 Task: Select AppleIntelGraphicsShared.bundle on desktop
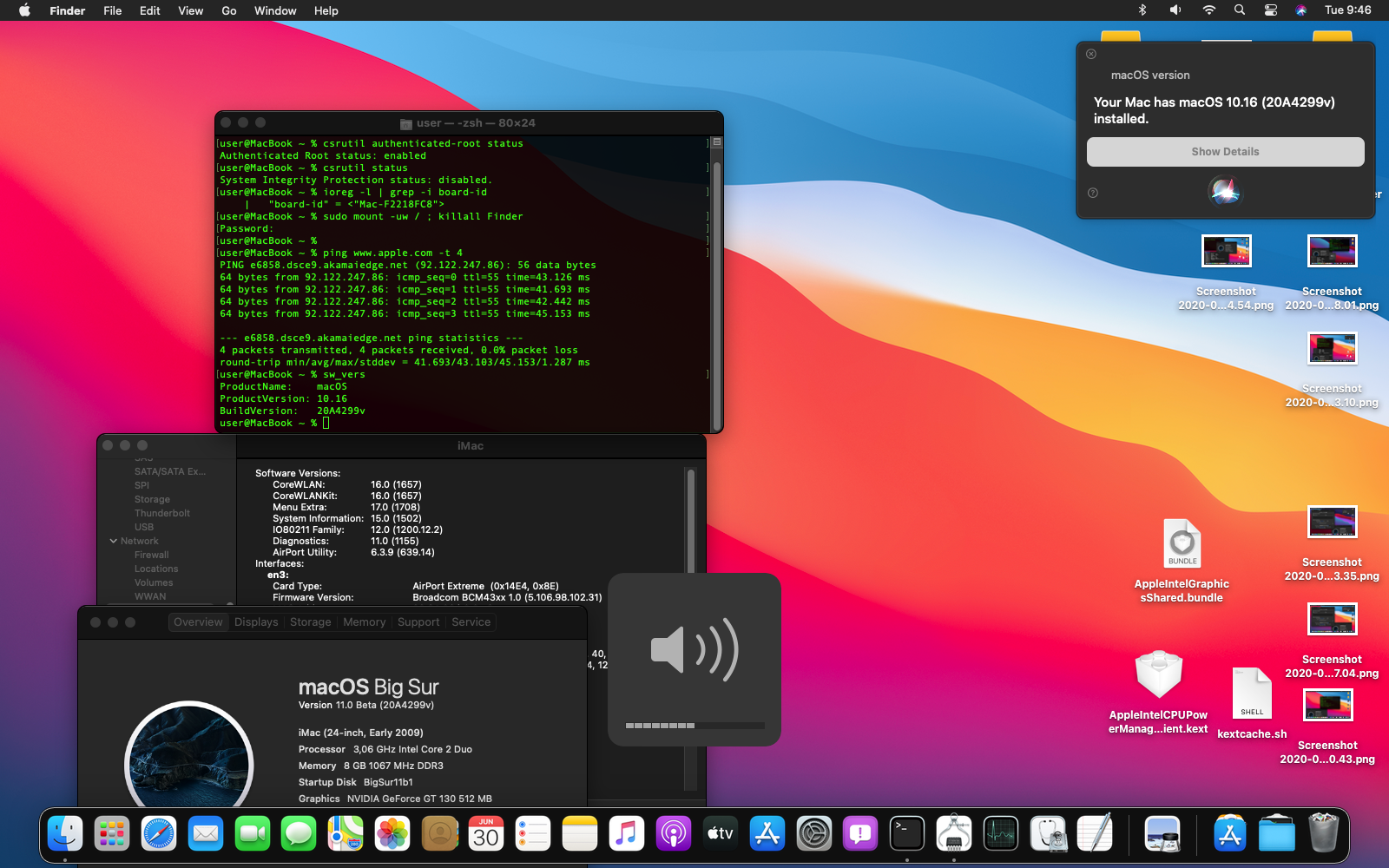1182,561
